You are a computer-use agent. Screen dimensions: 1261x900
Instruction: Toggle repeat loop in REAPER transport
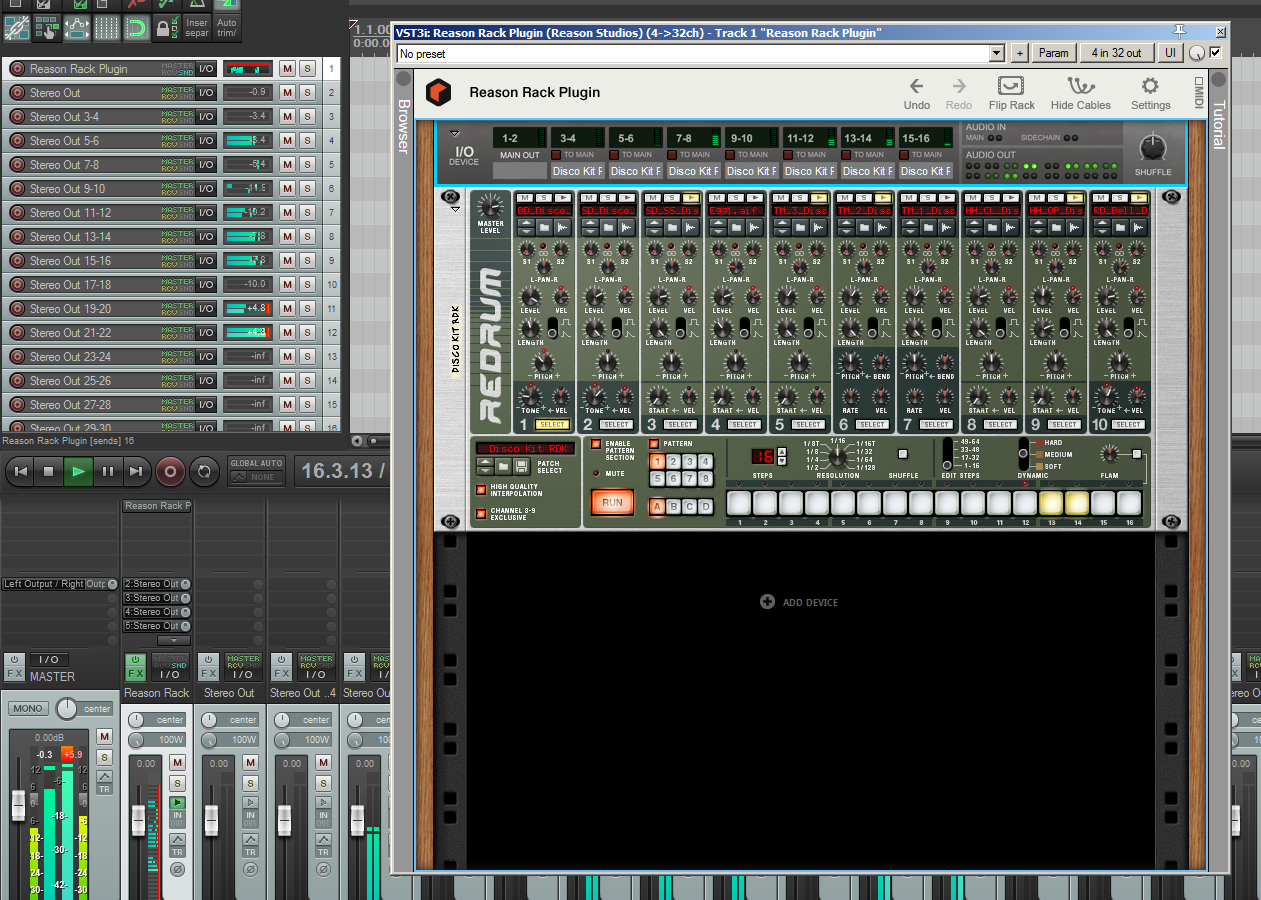[203, 470]
